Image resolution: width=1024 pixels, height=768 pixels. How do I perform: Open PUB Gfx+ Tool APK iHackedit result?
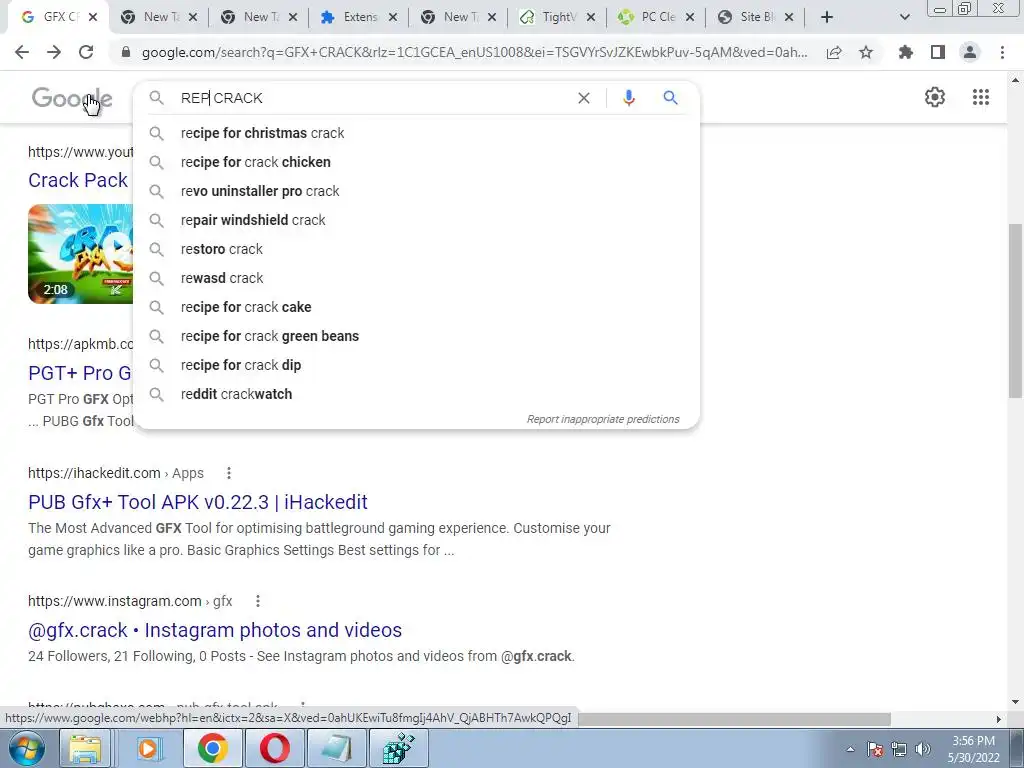pos(198,502)
